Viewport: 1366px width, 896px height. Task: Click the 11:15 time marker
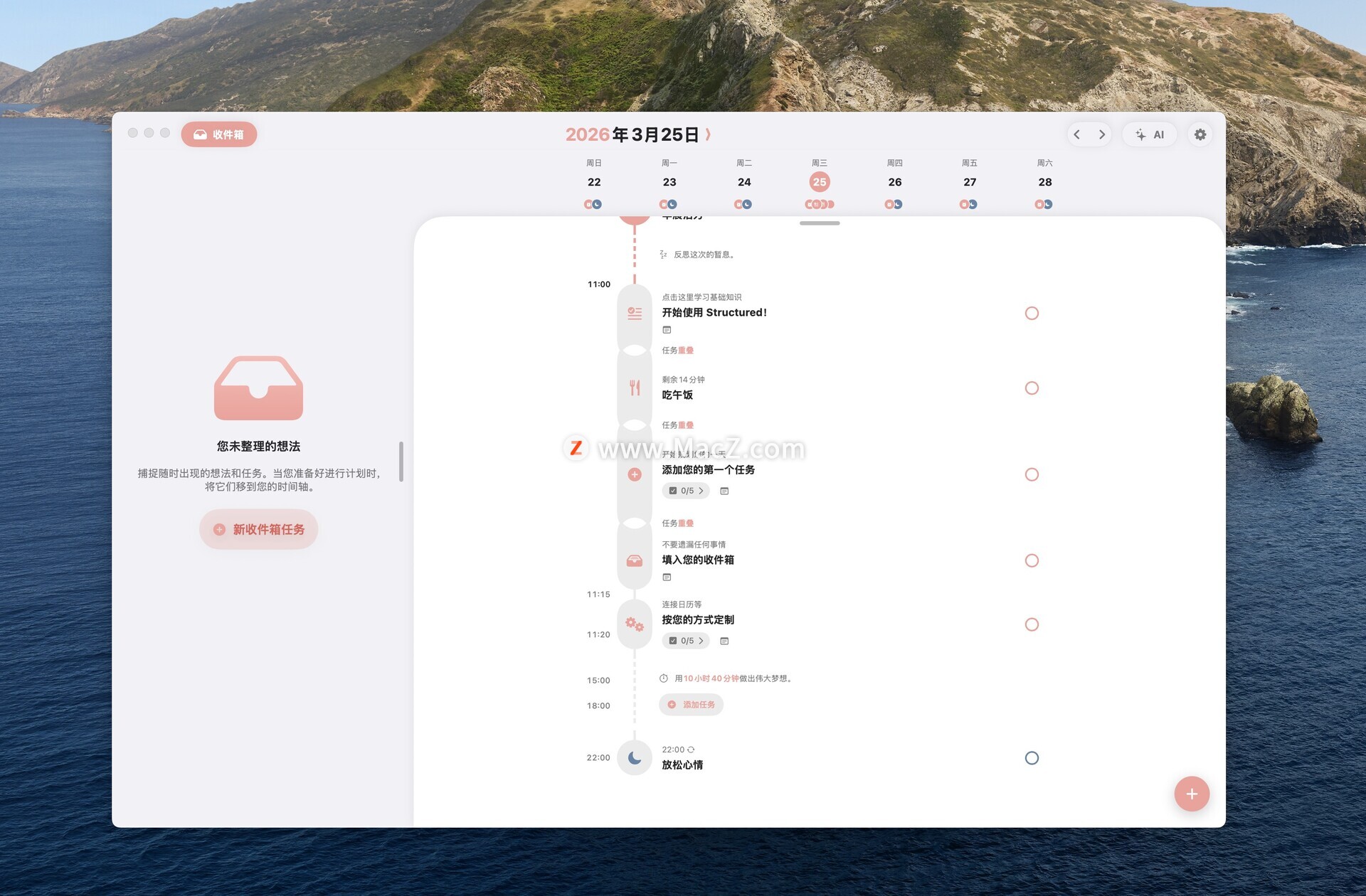click(598, 594)
